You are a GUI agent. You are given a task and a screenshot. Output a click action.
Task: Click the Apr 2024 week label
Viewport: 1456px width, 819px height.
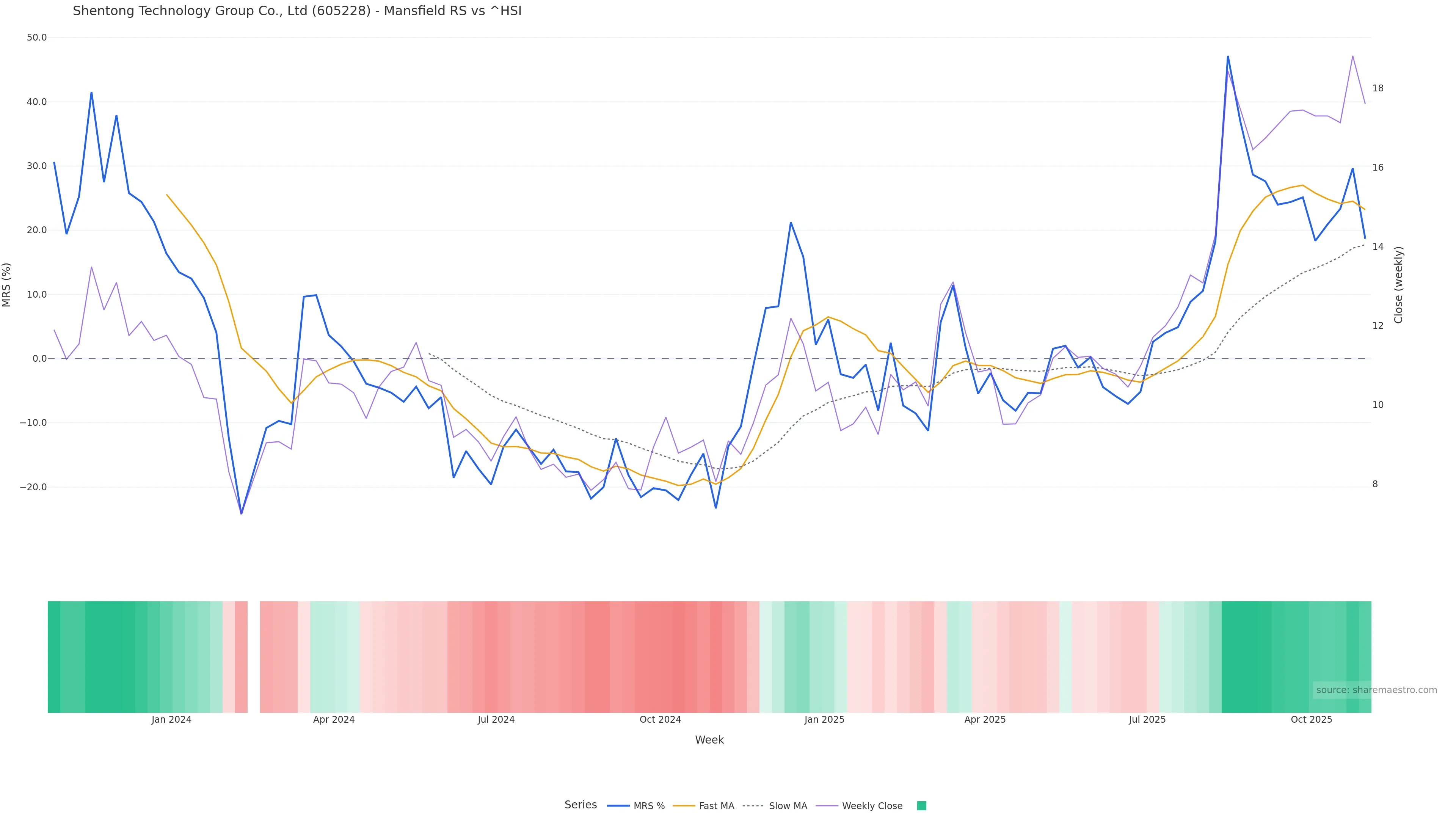[334, 720]
